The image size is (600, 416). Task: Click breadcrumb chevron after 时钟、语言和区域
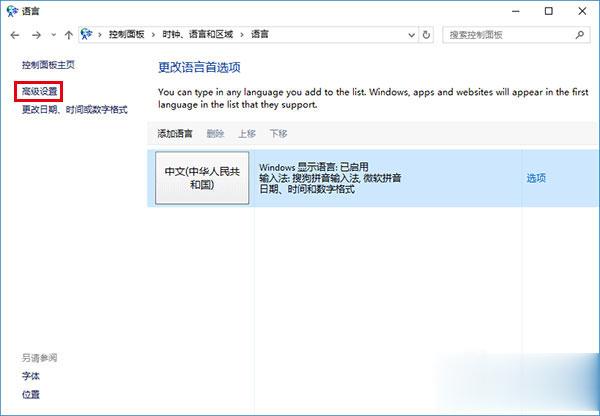tap(242, 35)
